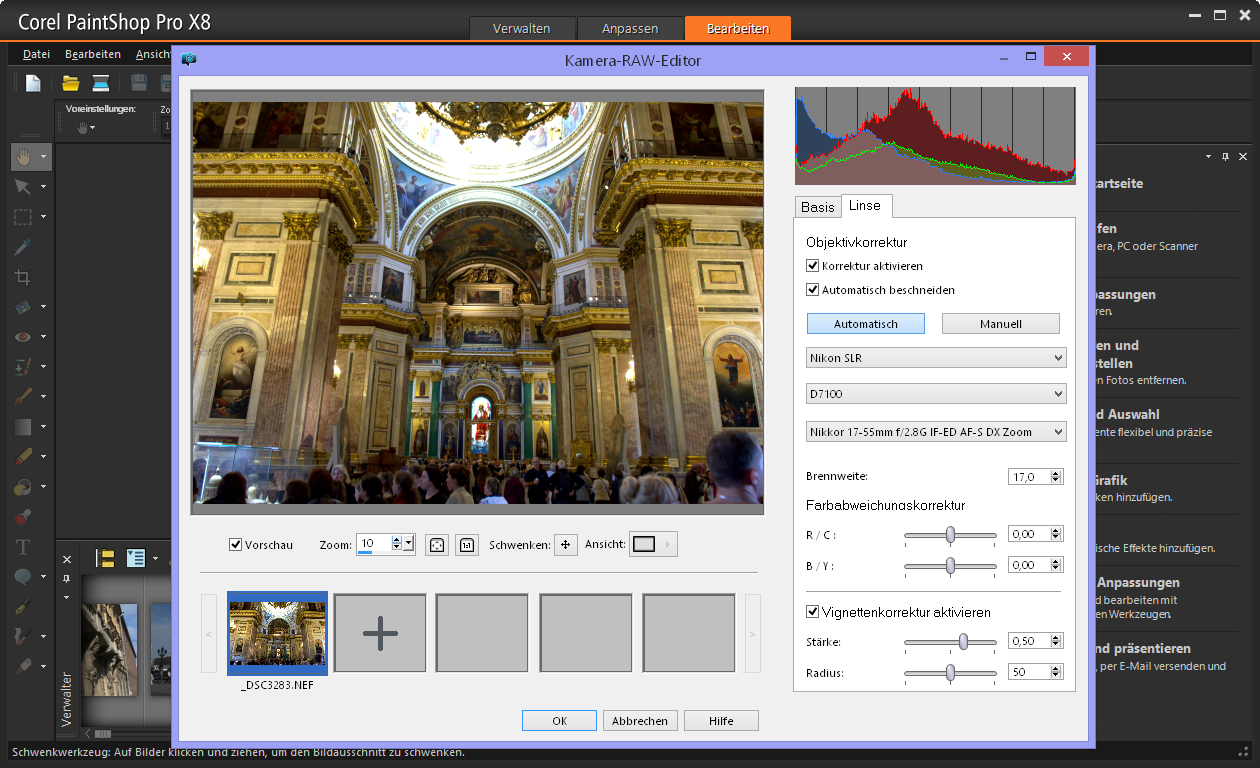The height and width of the screenshot is (768, 1260).
Task: Open the Nikon SLR manufacturer dropdown
Action: pos(936,358)
